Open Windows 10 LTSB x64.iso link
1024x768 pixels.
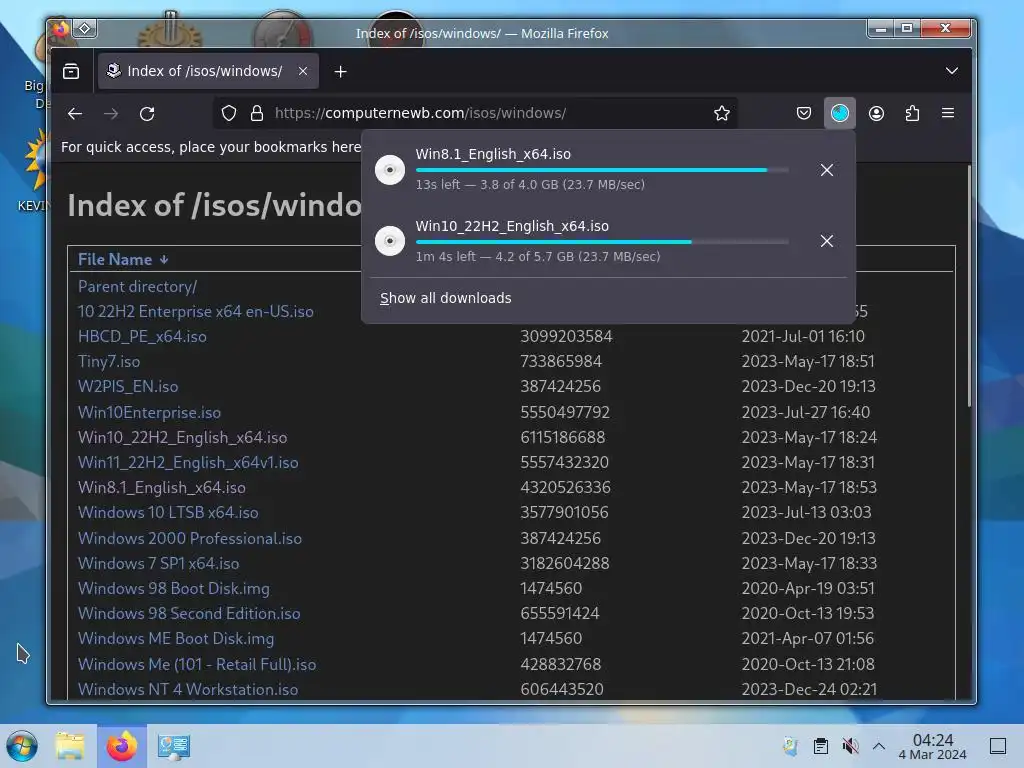pos(168,513)
